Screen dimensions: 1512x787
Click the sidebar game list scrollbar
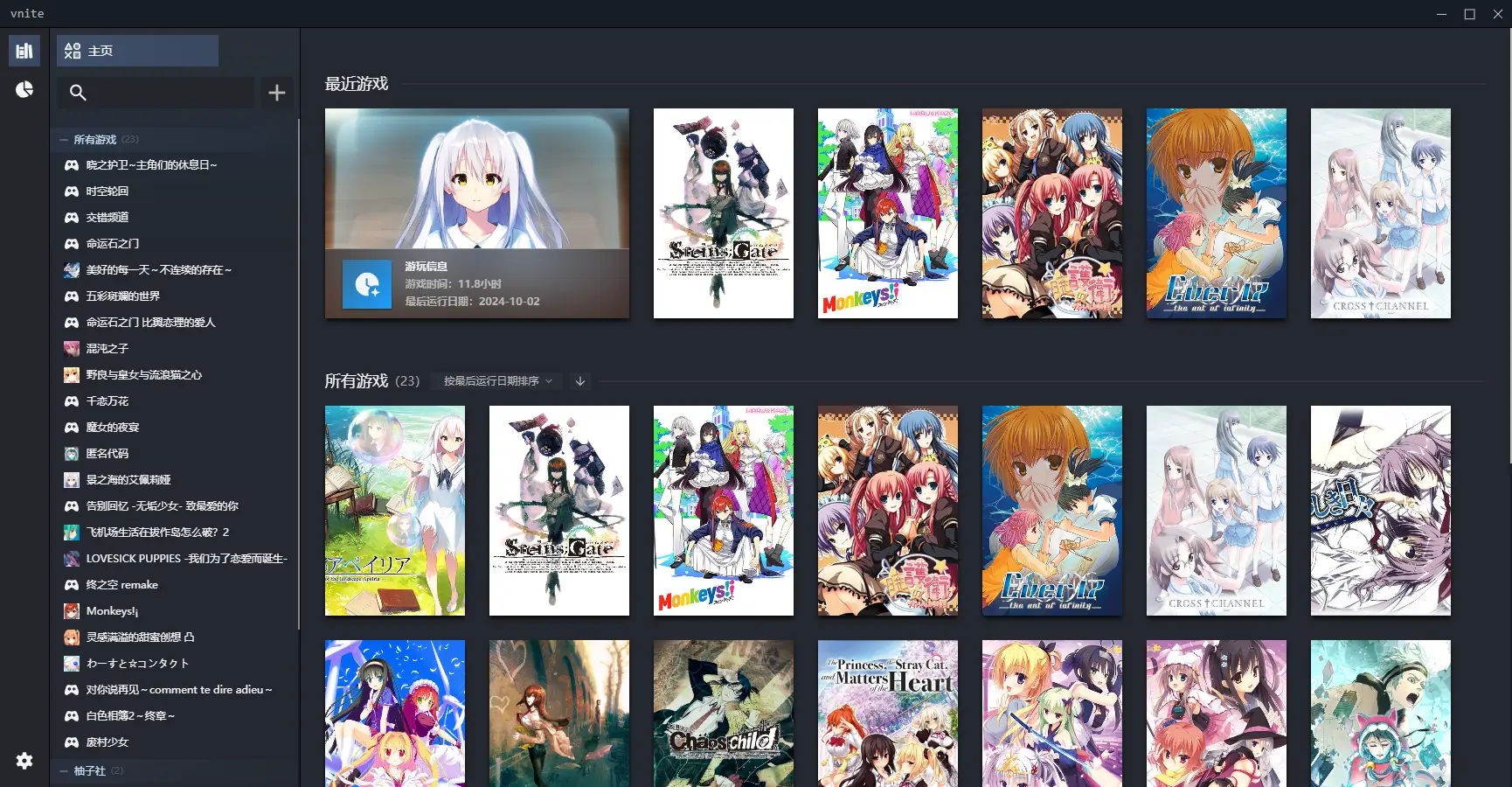point(298,376)
